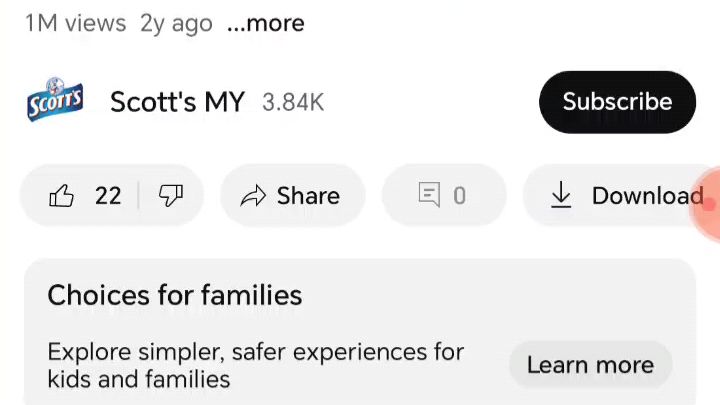Click the download arrow icon

point(561,195)
